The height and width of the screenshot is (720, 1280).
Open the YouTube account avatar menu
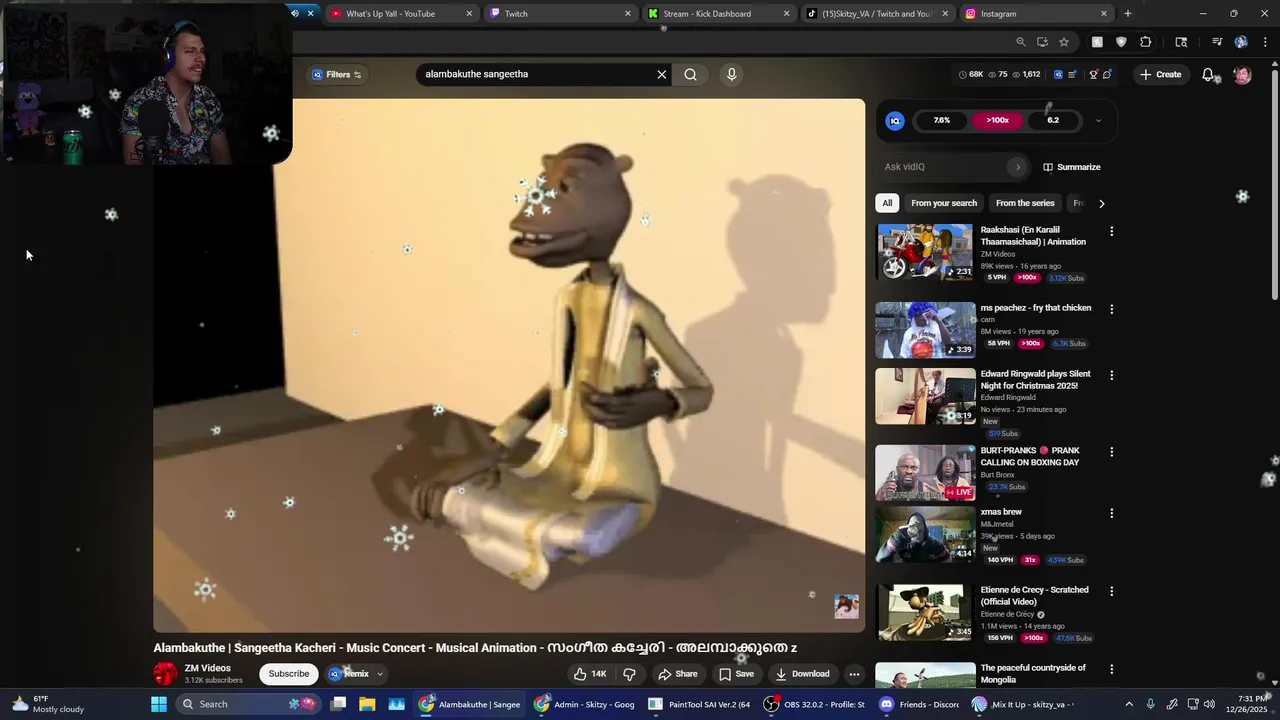click(x=1242, y=74)
